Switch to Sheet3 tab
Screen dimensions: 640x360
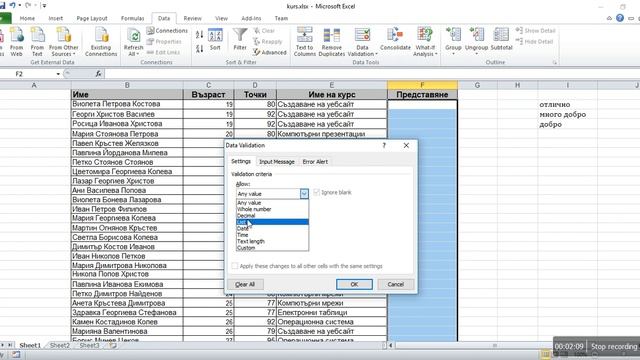(89, 345)
